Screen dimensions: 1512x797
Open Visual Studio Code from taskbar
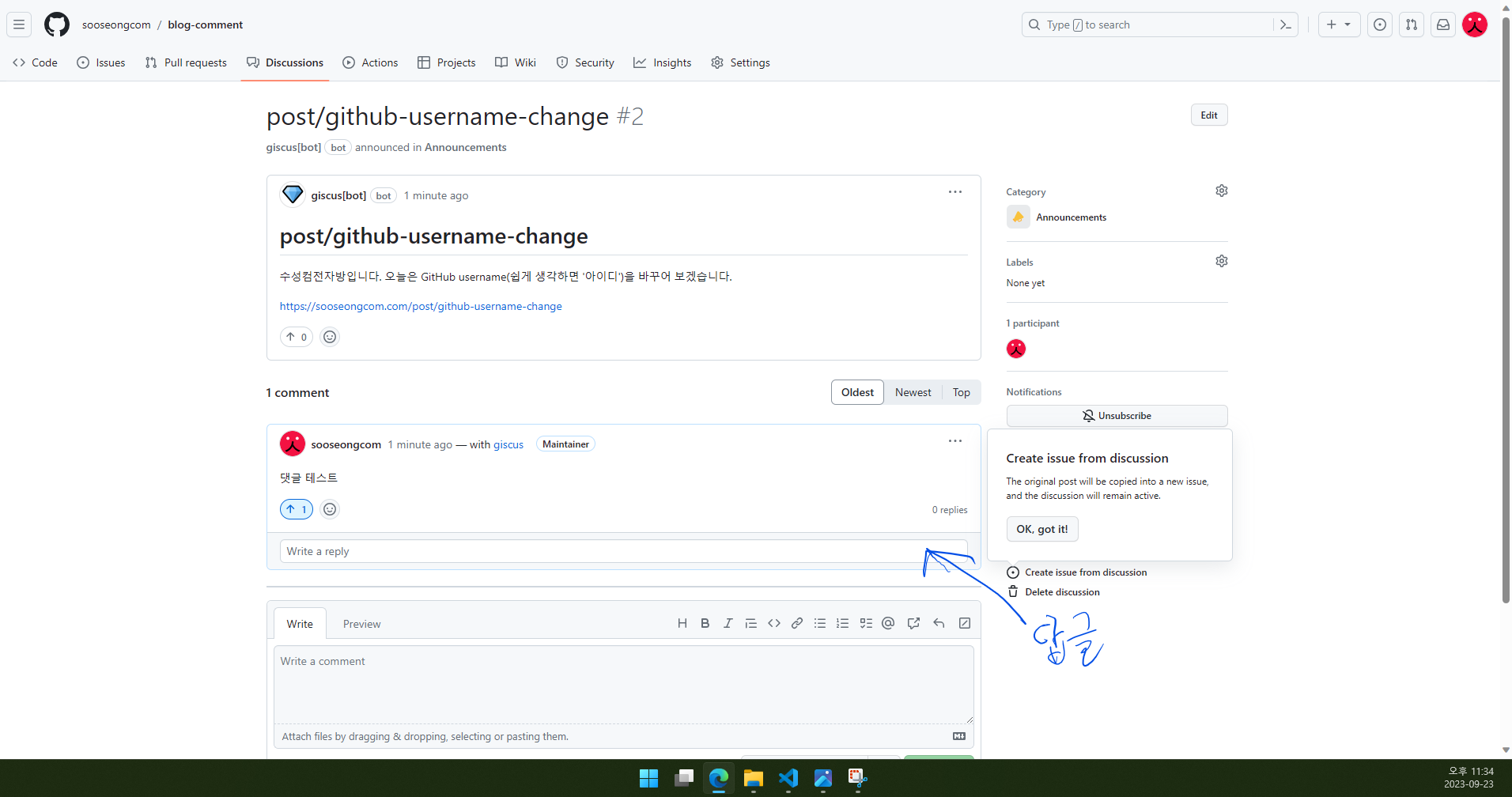pos(788,778)
